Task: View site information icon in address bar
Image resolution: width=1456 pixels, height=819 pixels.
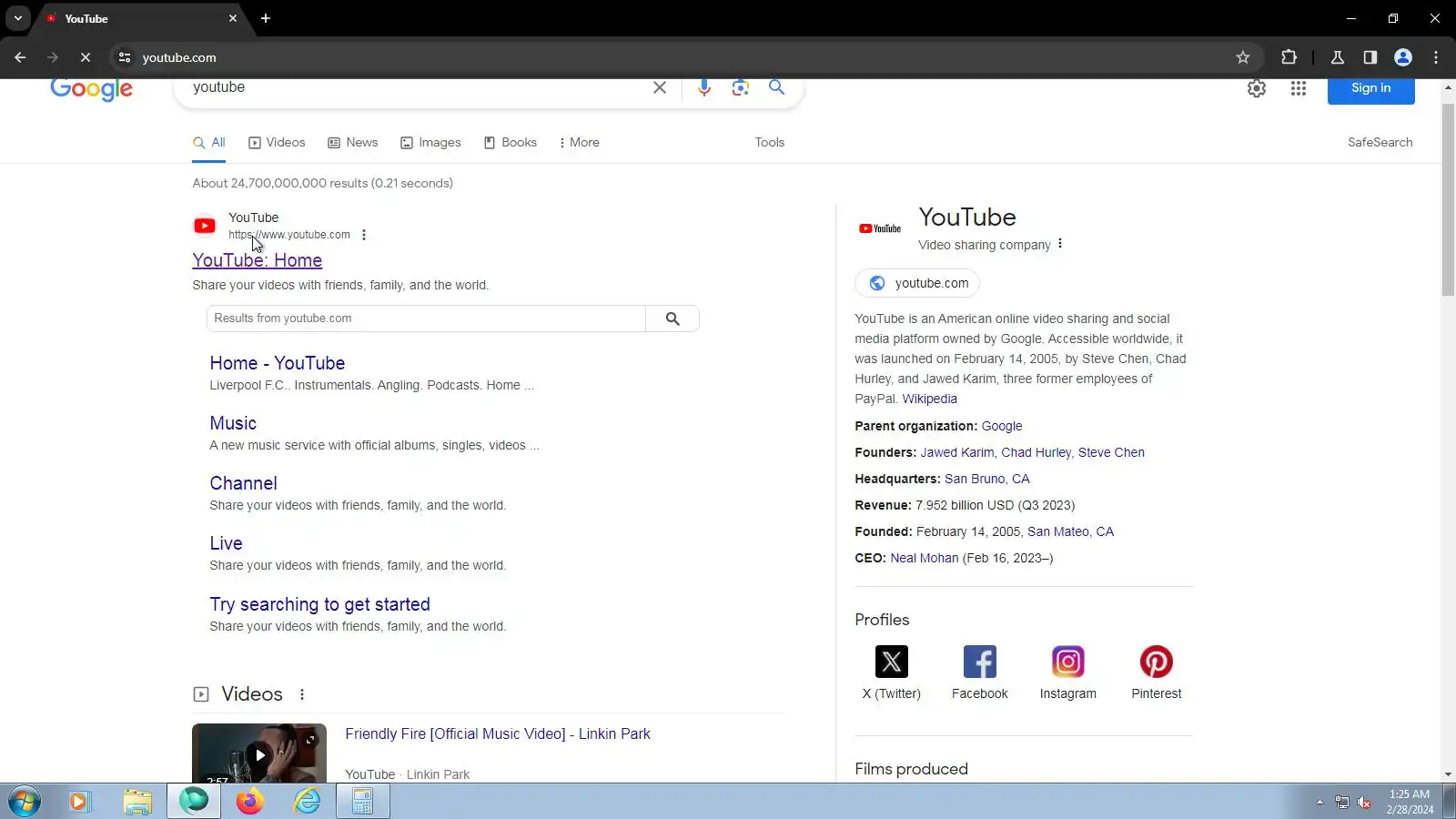Action: pyautogui.click(x=125, y=57)
